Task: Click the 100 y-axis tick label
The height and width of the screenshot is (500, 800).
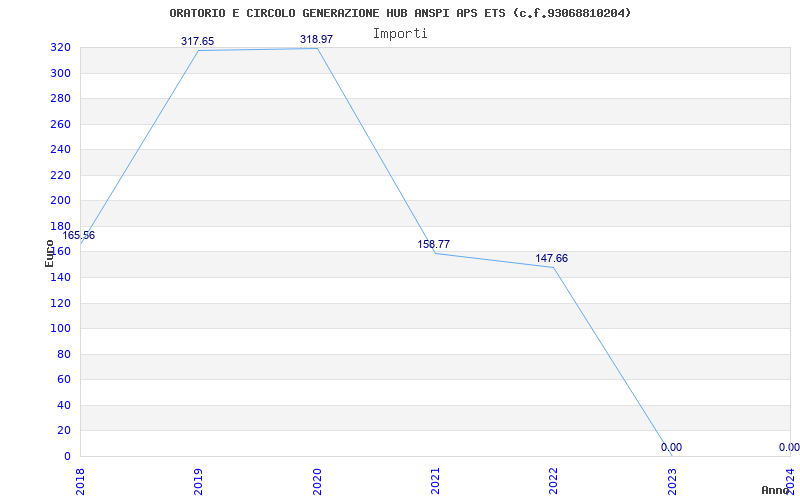Action: [60, 329]
